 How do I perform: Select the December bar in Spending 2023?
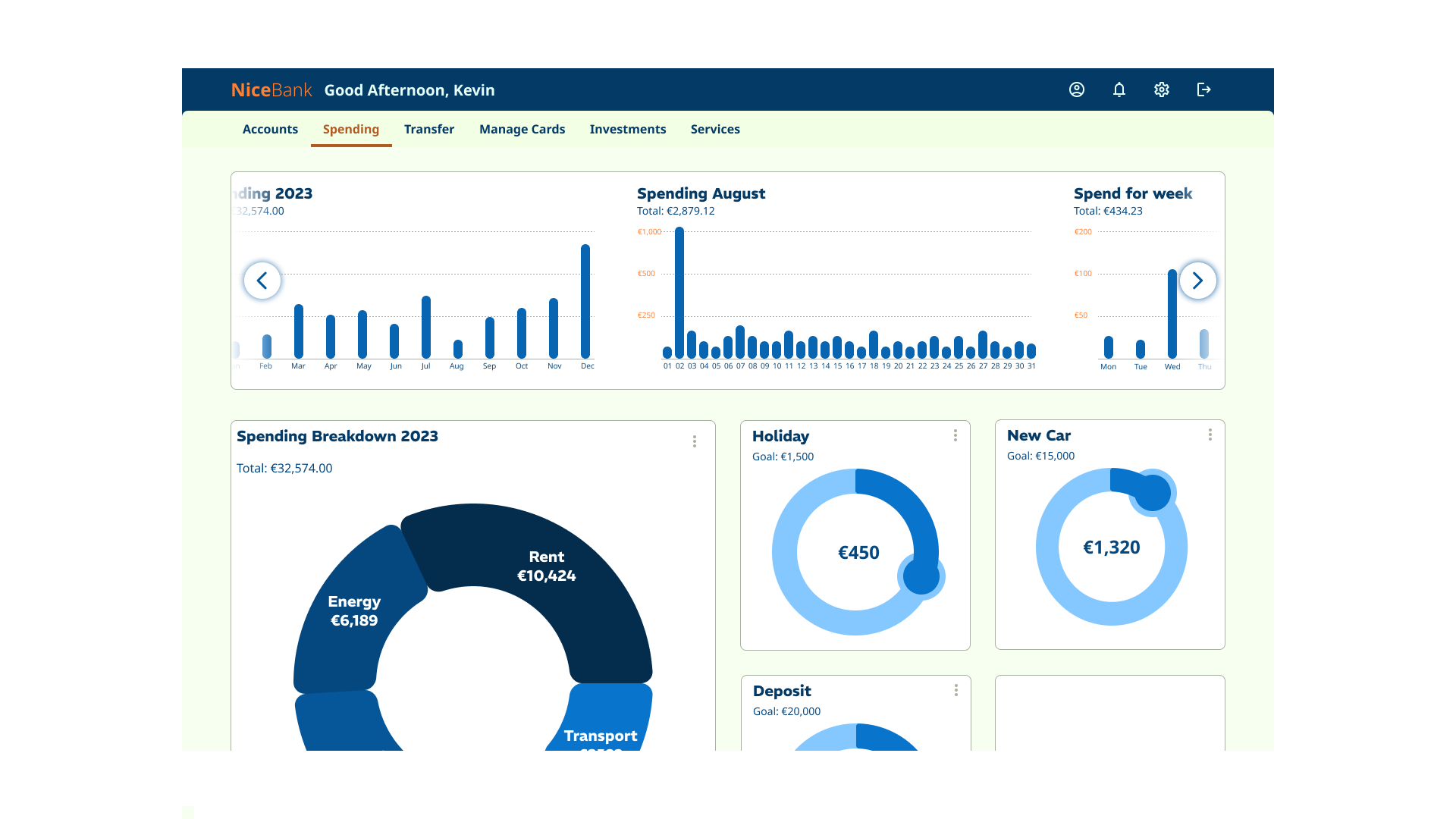(x=587, y=300)
